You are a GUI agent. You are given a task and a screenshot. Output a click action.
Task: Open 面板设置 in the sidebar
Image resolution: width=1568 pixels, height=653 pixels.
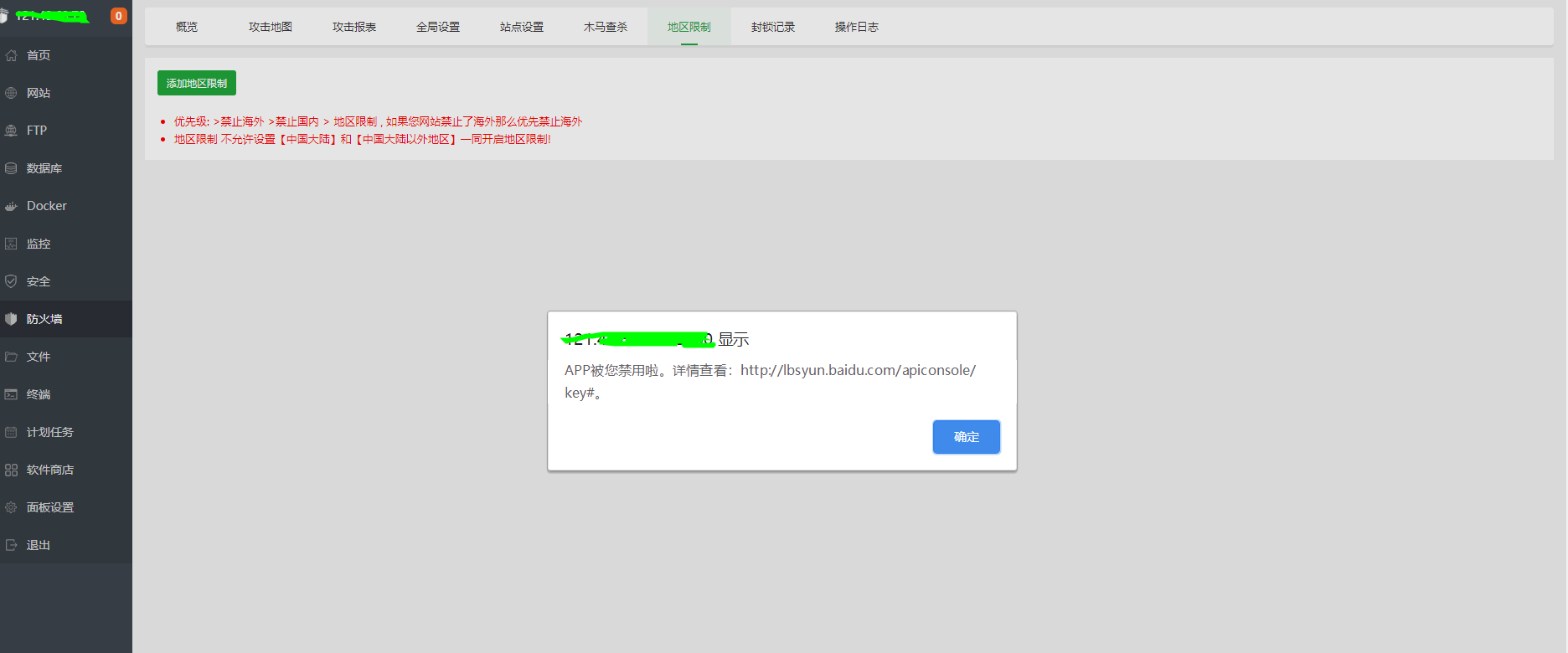coord(66,507)
